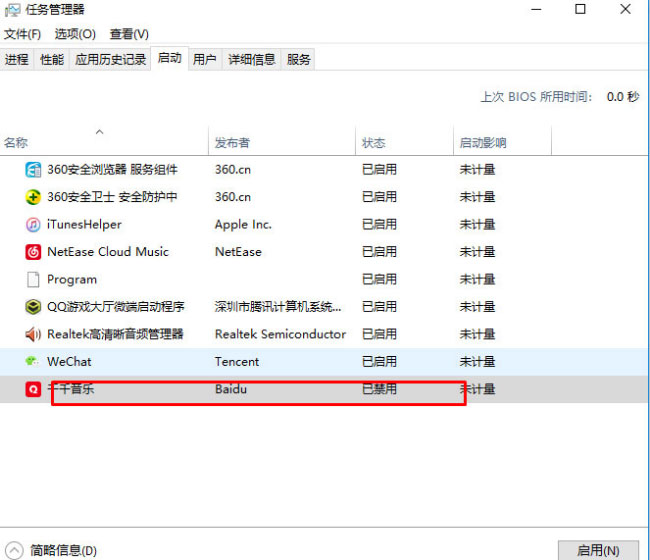This screenshot has width=650, height=560.
Task: Click the 未计量 impact of NetEase row
Action: [478, 252]
